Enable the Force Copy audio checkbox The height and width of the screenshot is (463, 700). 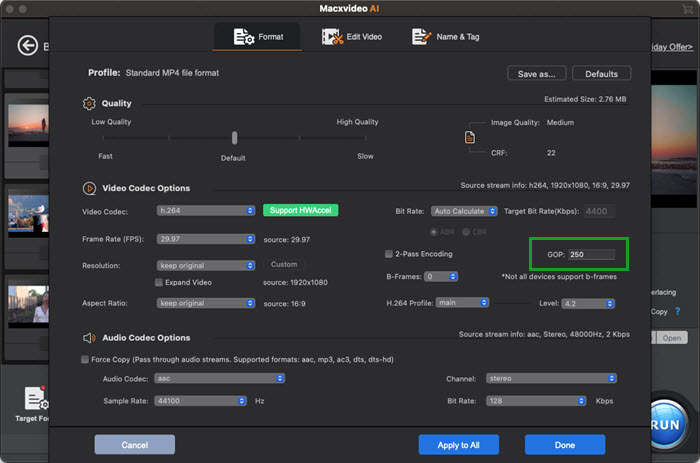click(85, 359)
